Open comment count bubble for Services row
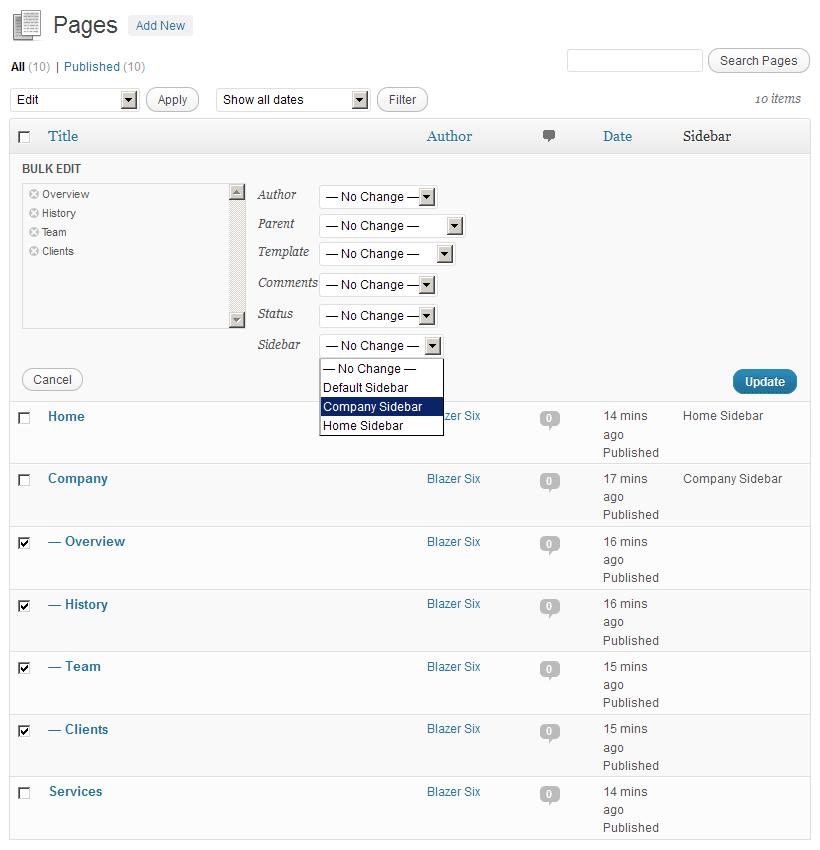The height and width of the screenshot is (850, 820). point(549,795)
